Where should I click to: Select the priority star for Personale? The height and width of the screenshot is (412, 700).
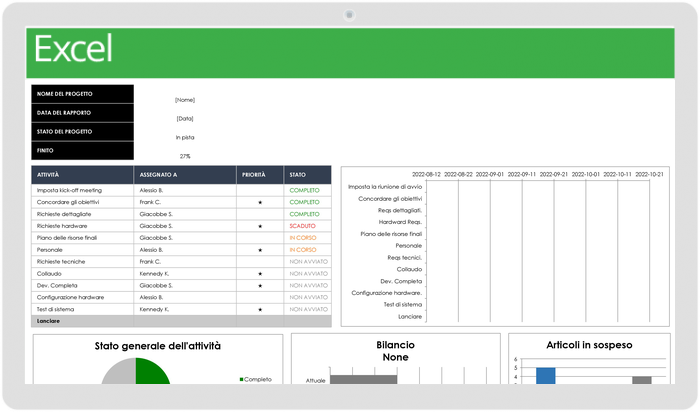click(x=260, y=250)
